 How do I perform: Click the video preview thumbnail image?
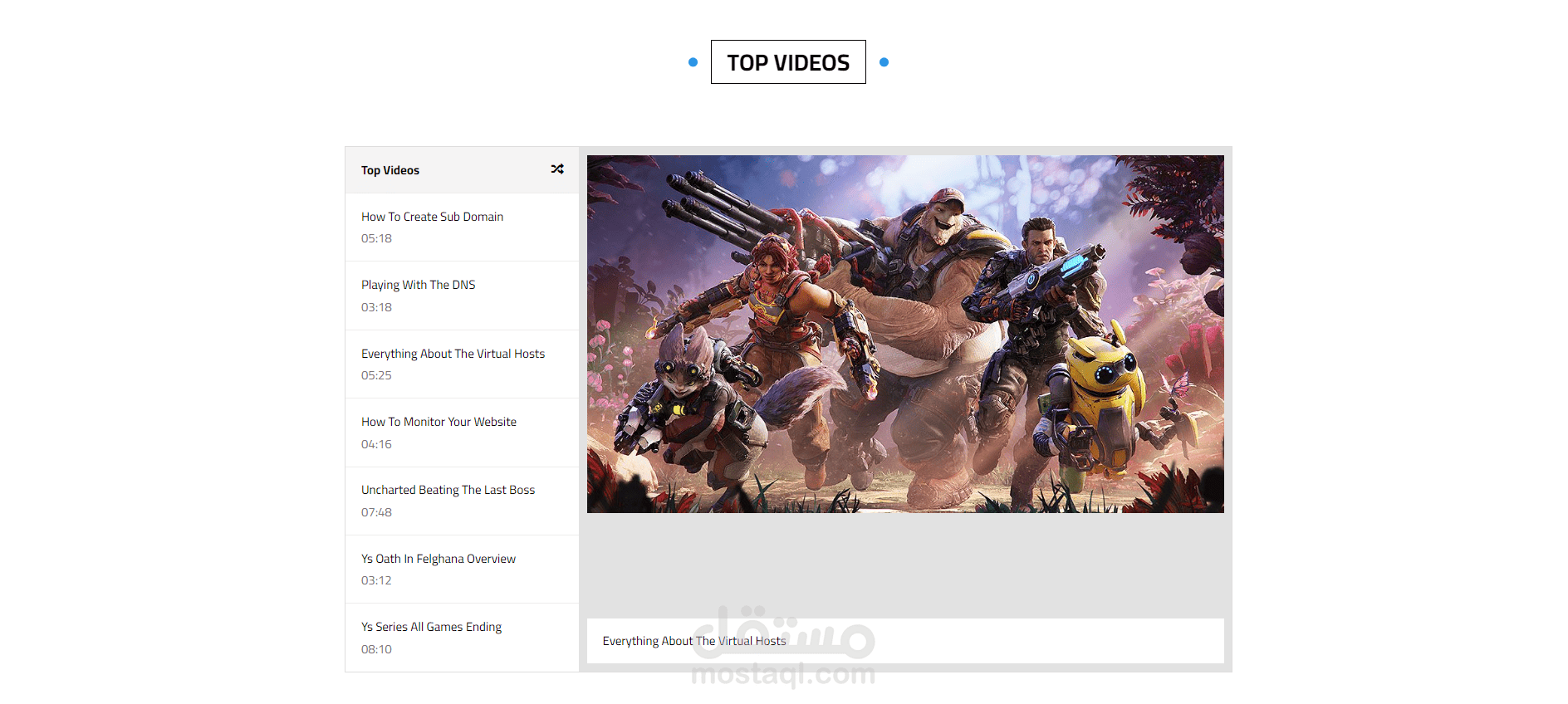905,334
